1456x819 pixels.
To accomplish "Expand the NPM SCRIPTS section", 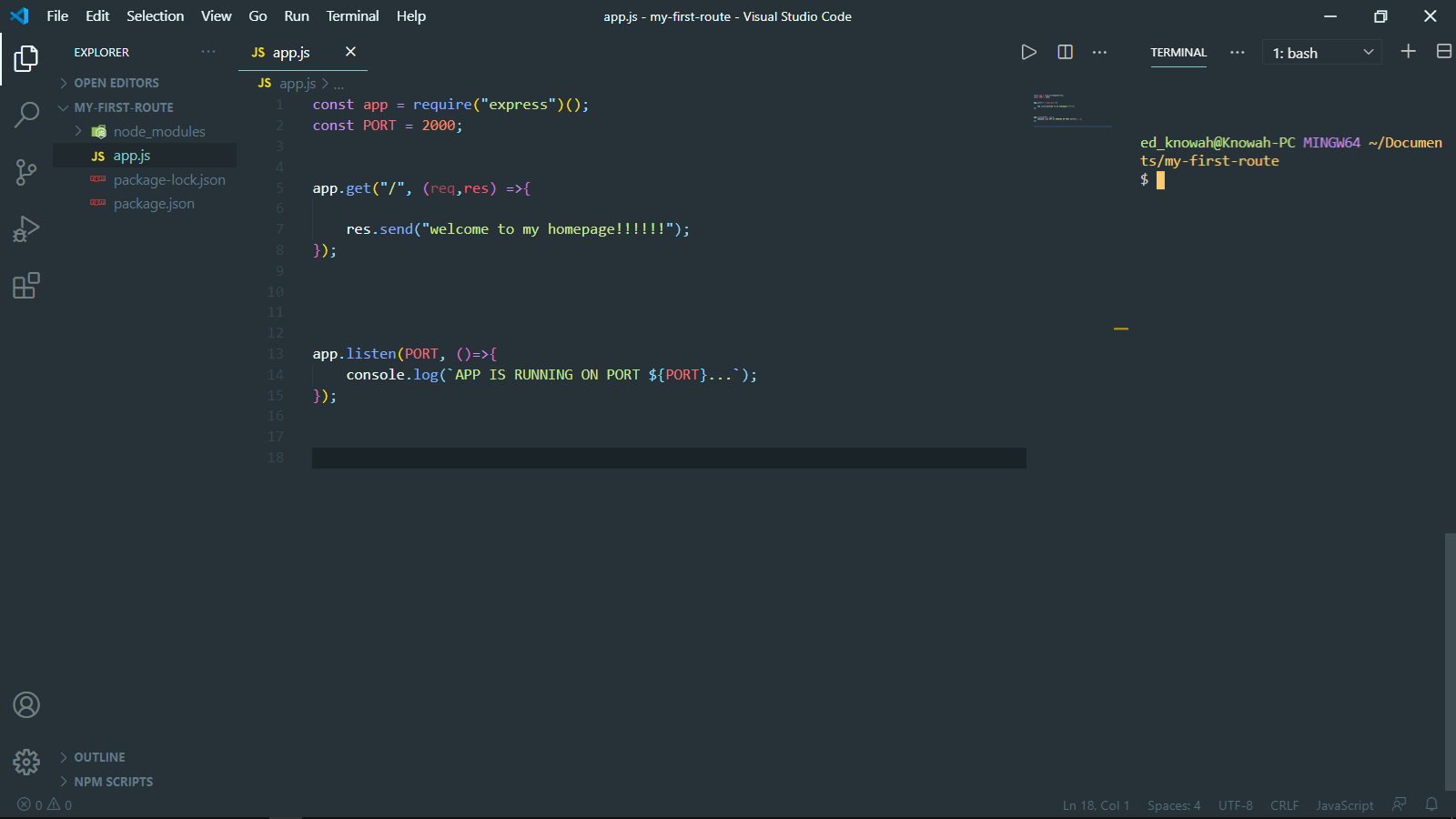I will click(114, 782).
